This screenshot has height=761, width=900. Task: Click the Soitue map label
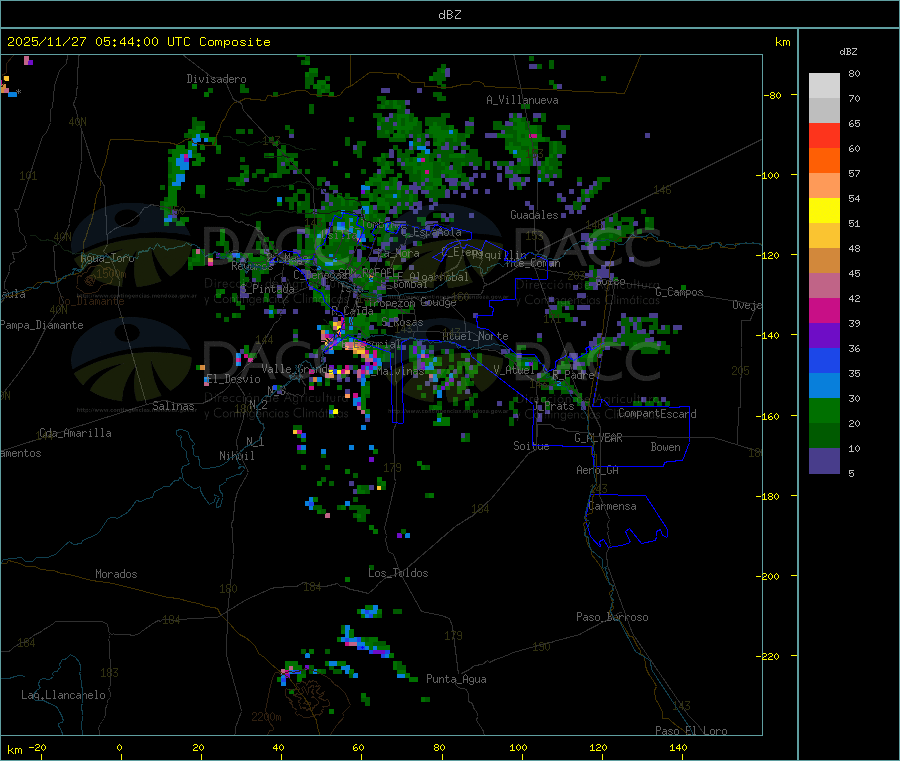pos(531,446)
